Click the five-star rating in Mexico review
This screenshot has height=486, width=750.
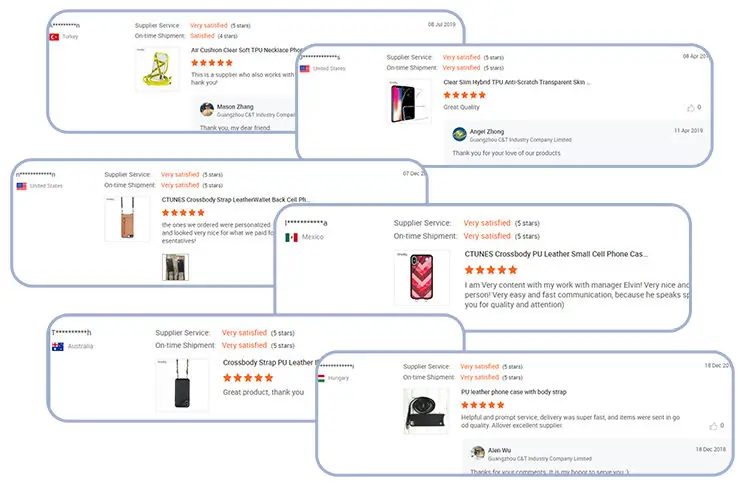491,270
